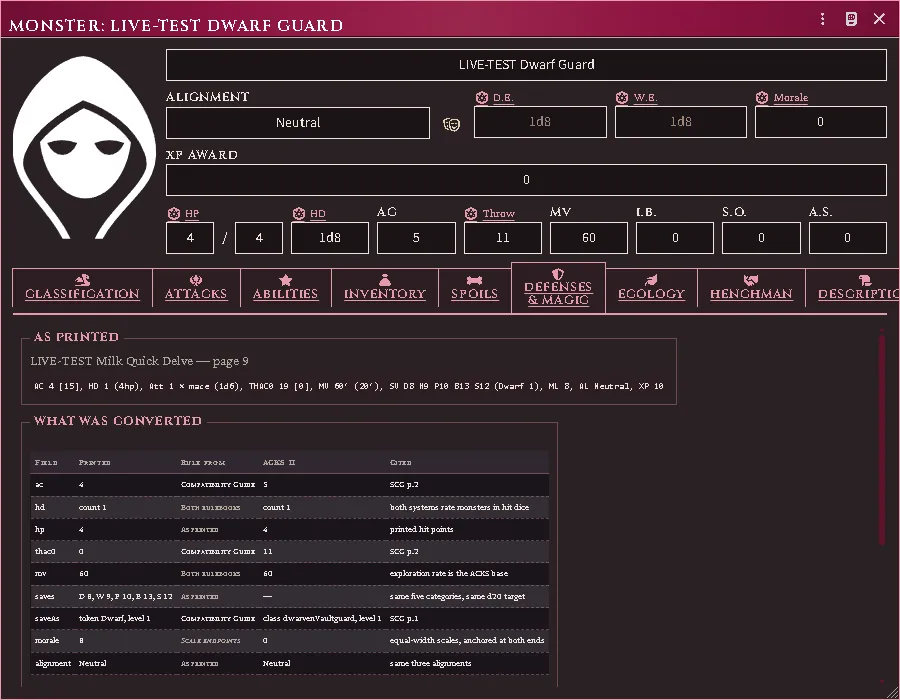Click the saves row printed values

126,596
